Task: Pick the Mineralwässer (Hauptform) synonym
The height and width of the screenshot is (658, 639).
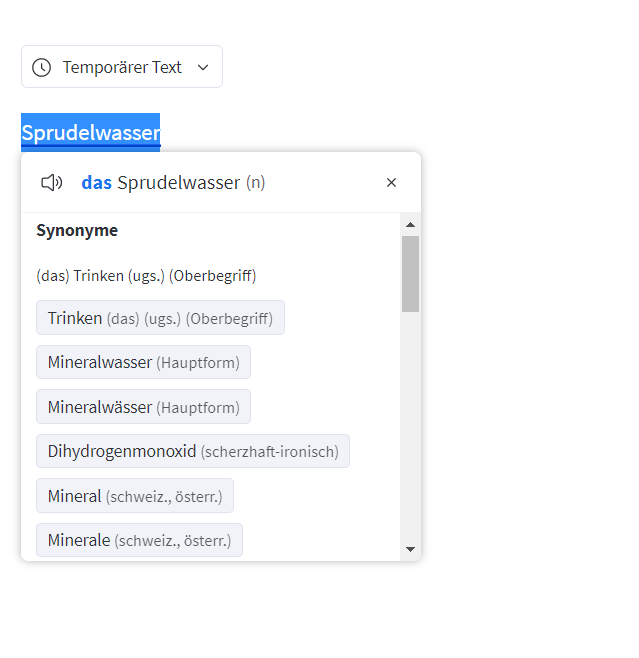Action: [143, 407]
